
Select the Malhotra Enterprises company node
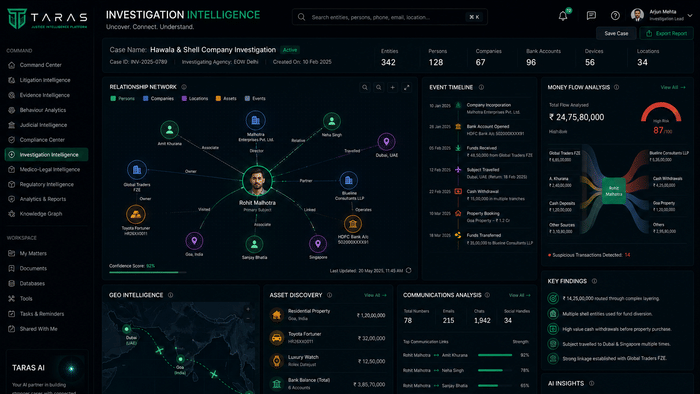[x=256, y=120]
